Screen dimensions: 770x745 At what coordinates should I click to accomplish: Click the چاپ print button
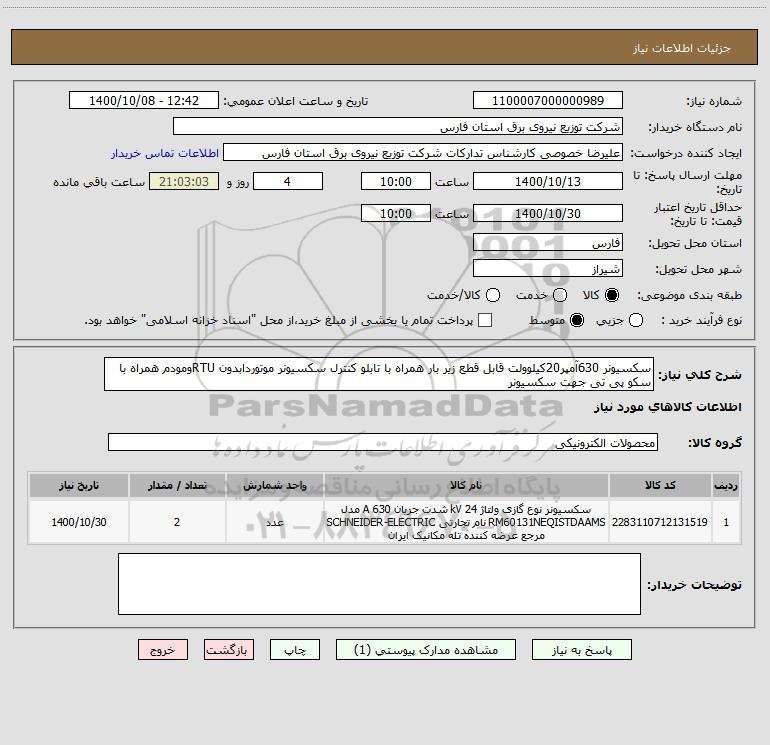(x=295, y=650)
